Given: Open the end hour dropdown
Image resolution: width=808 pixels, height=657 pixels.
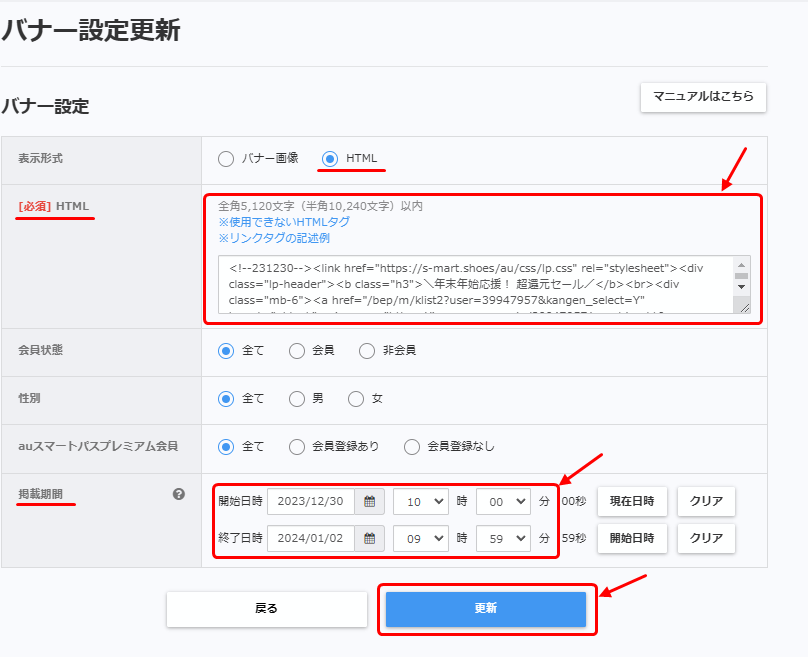Looking at the screenshot, I should pos(420,538).
